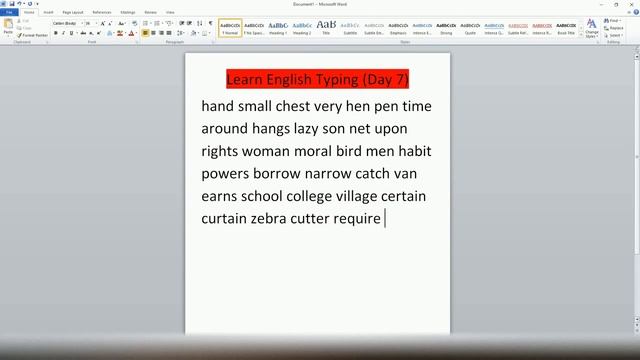Expand the Customize Quick Access Toolbar arrow
The width and height of the screenshot is (640, 360).
coord(37,4)
